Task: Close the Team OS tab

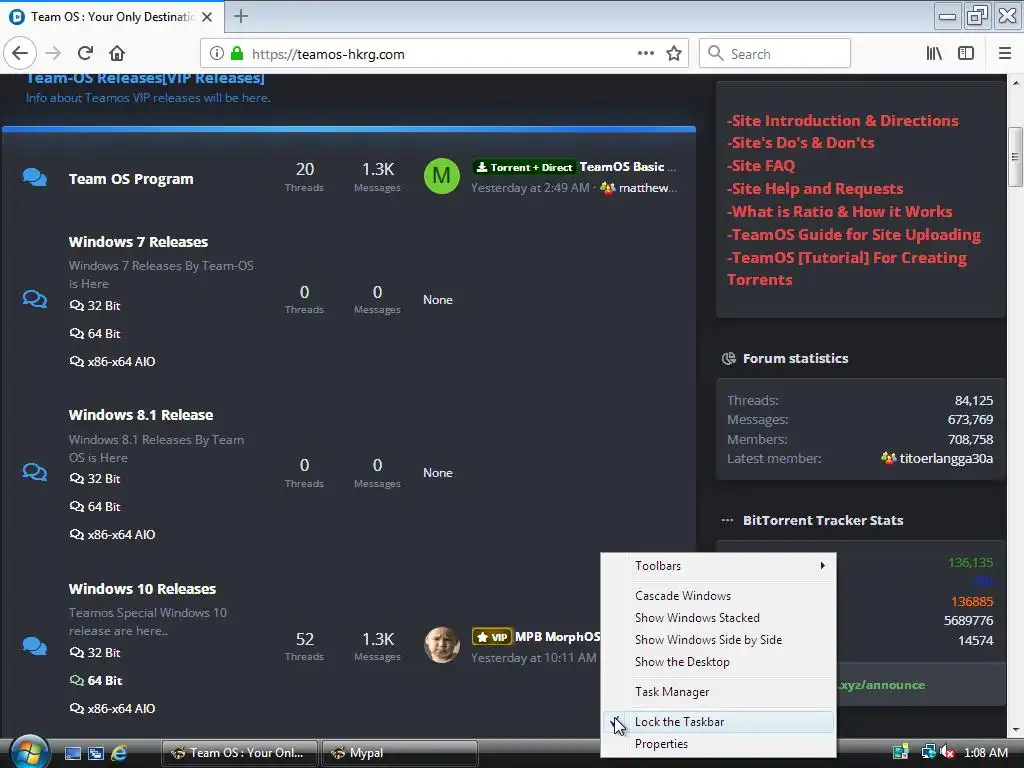Action: click(207, 17)
